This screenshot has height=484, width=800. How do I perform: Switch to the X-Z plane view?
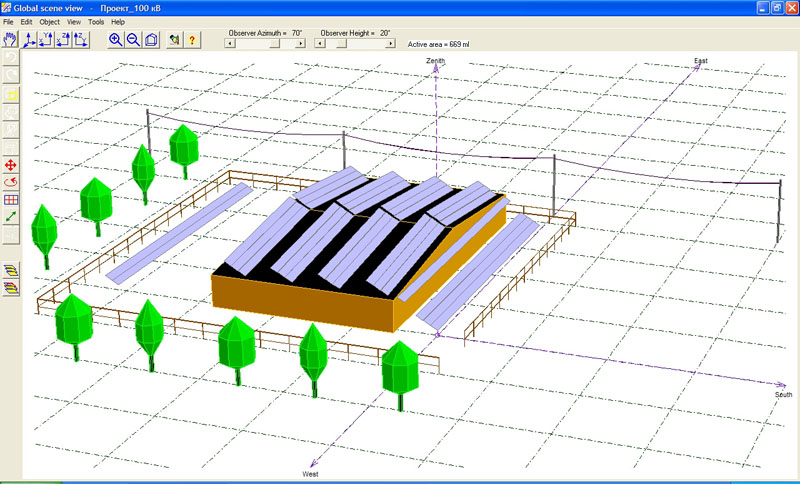coord(65,40)
